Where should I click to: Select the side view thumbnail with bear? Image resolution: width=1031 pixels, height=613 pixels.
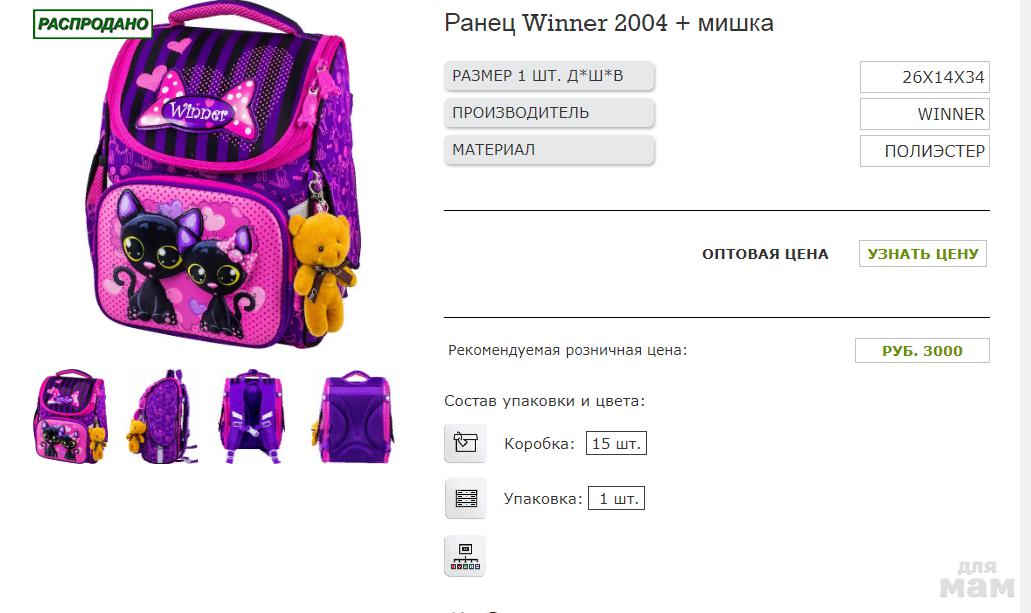pos(161,416)
